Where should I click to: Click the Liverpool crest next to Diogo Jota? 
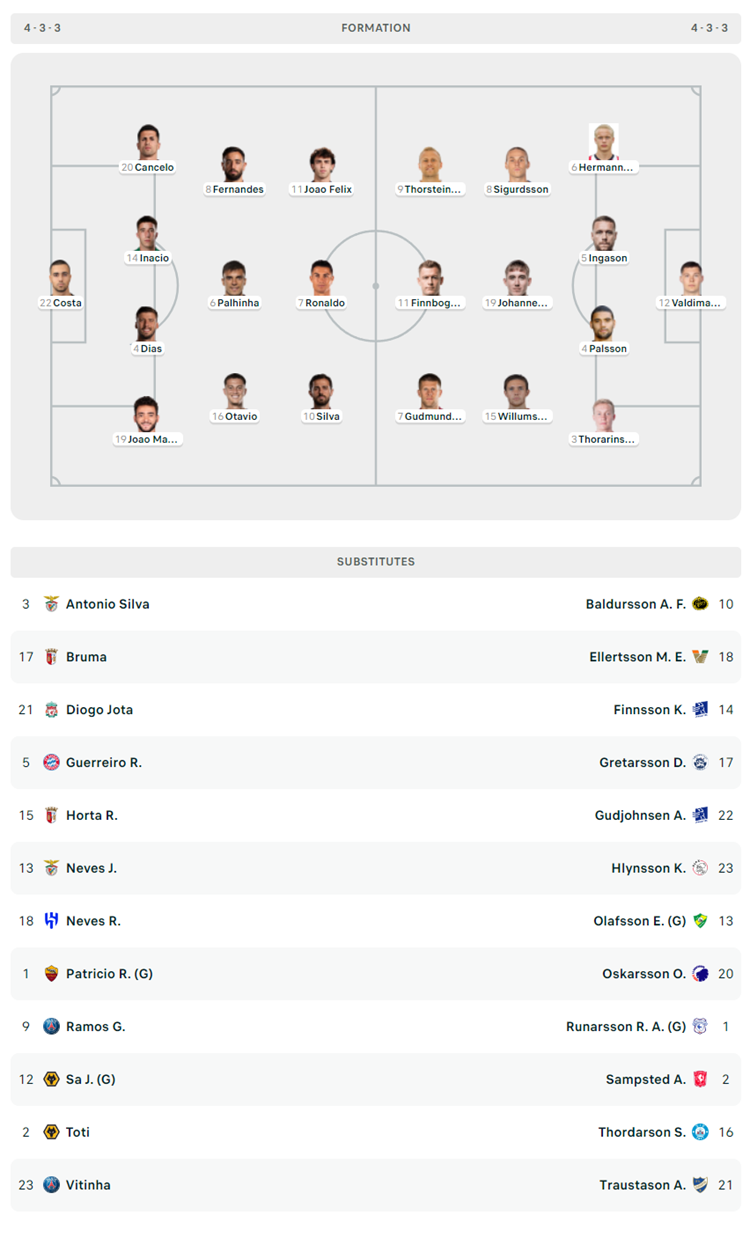click(51, 709)
